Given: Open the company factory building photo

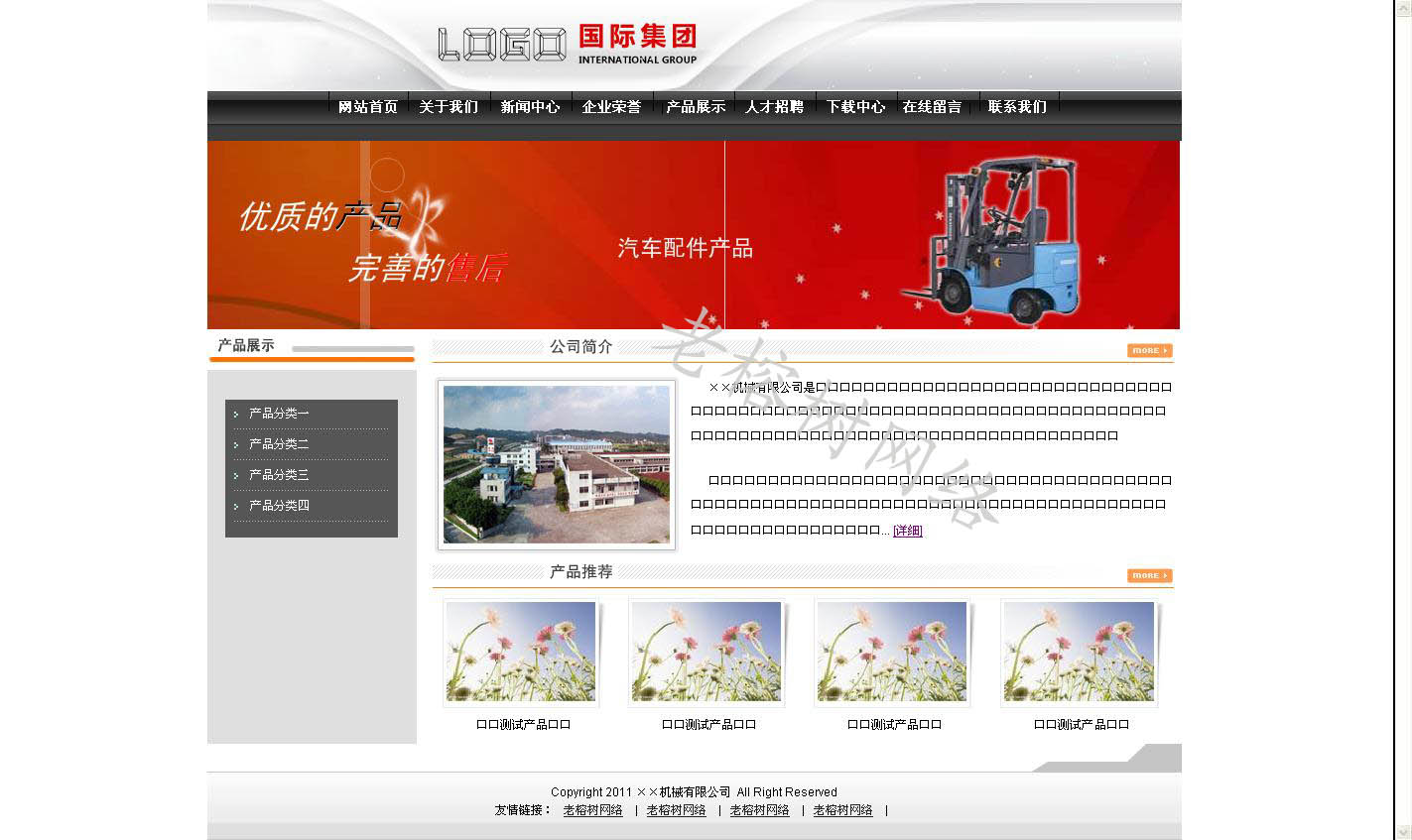Looking at the screenshot, I should [557, 464].
